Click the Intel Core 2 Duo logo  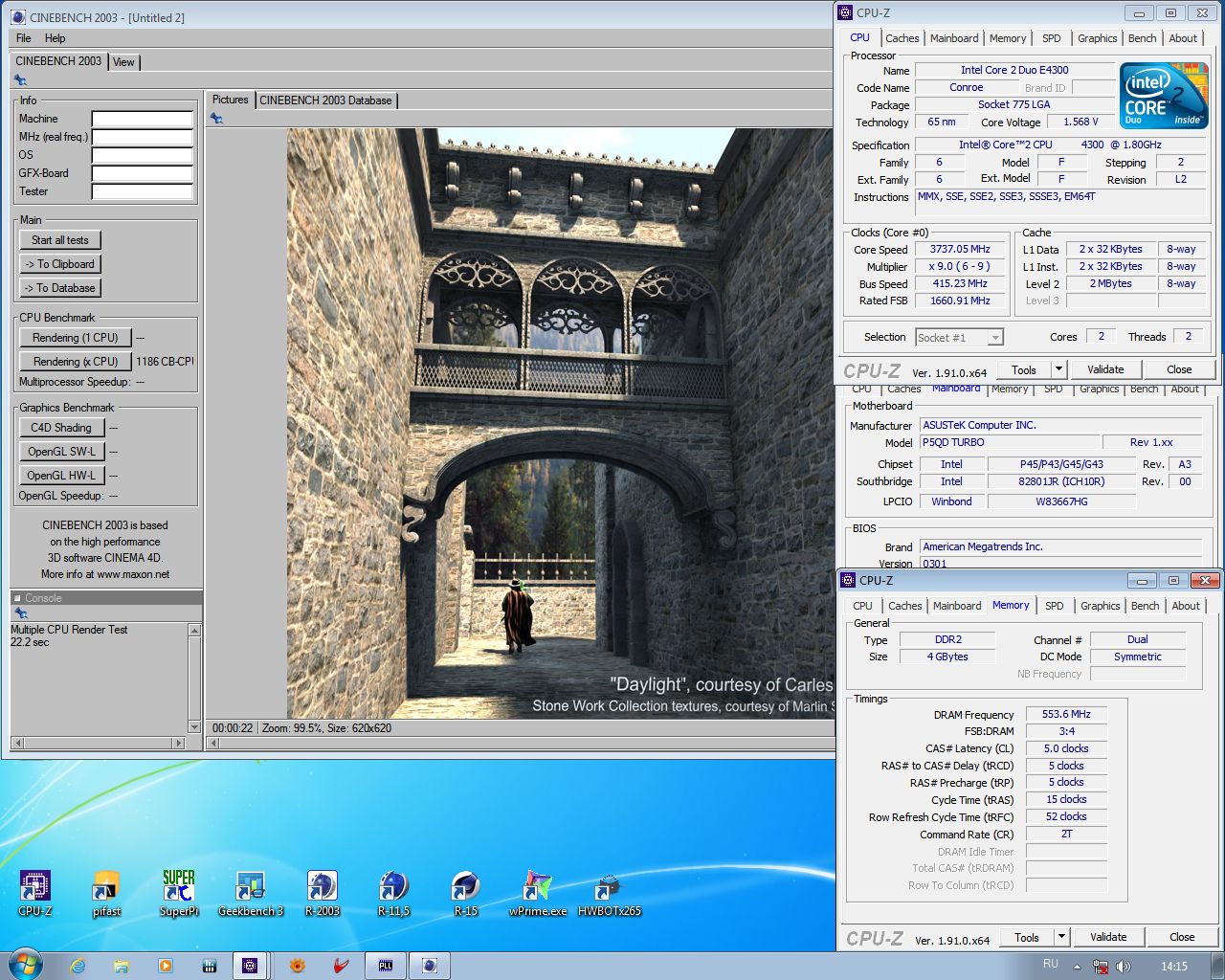1165,96
